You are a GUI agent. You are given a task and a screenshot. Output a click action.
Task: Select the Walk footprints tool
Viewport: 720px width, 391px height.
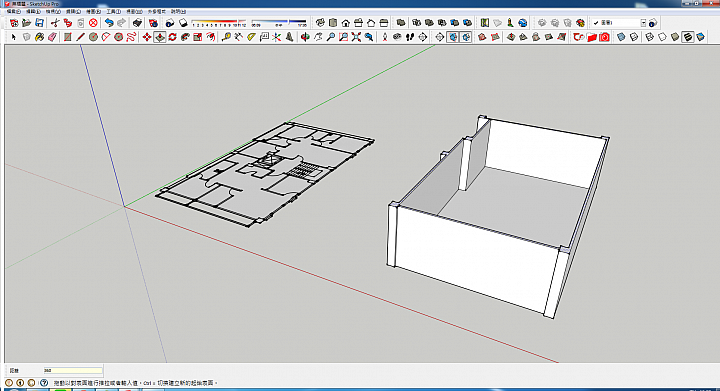410,37
